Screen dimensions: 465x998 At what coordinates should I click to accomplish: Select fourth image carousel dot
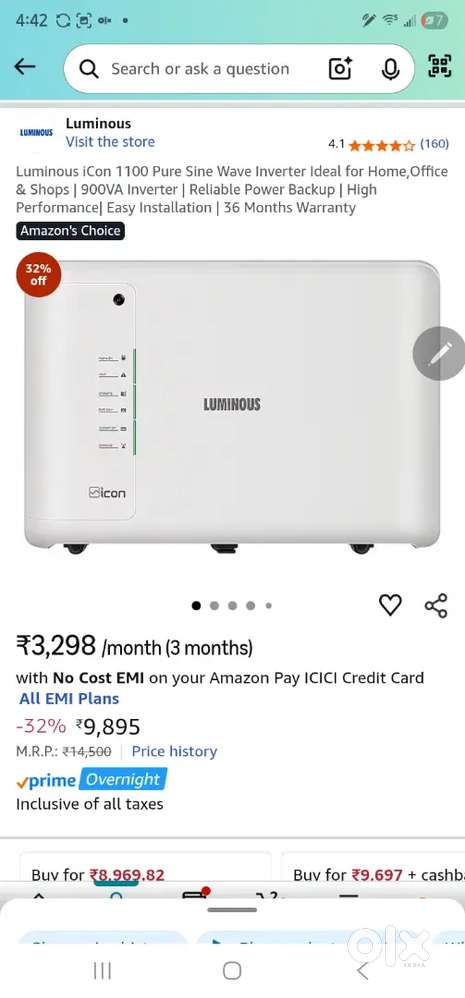tap(251, 605)
